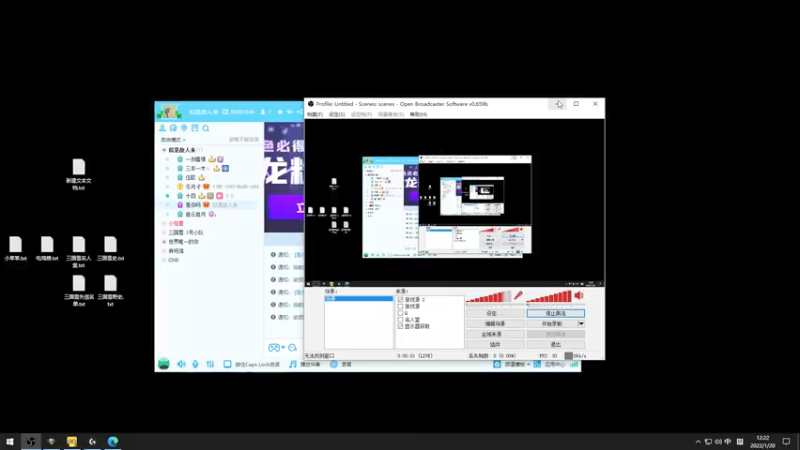Select the 小苹果.txt desktop file
Viewport: 800px width, 450px height.
(15, 249)
